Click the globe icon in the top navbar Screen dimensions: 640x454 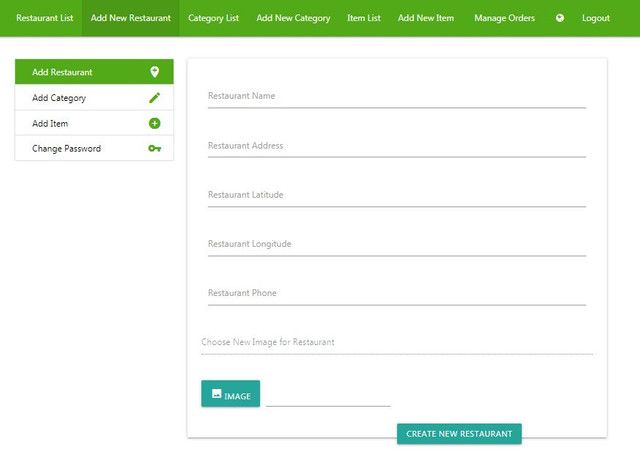[560, 18]
